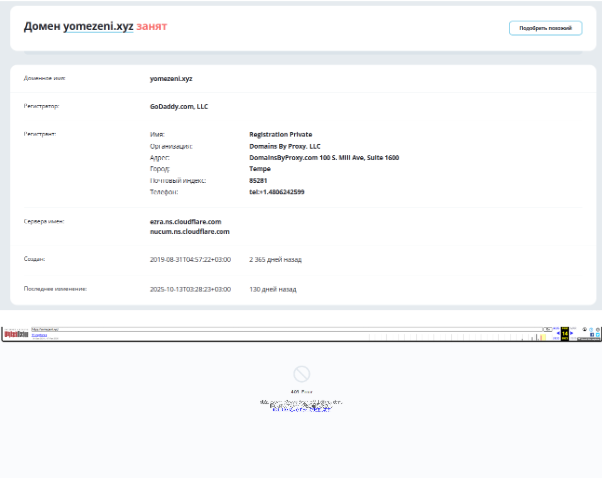Image resolution: width=606 pixels, height=478 pixels.
Task: Click the 'Подобрать похожий' button
Action: coord(545,28)
